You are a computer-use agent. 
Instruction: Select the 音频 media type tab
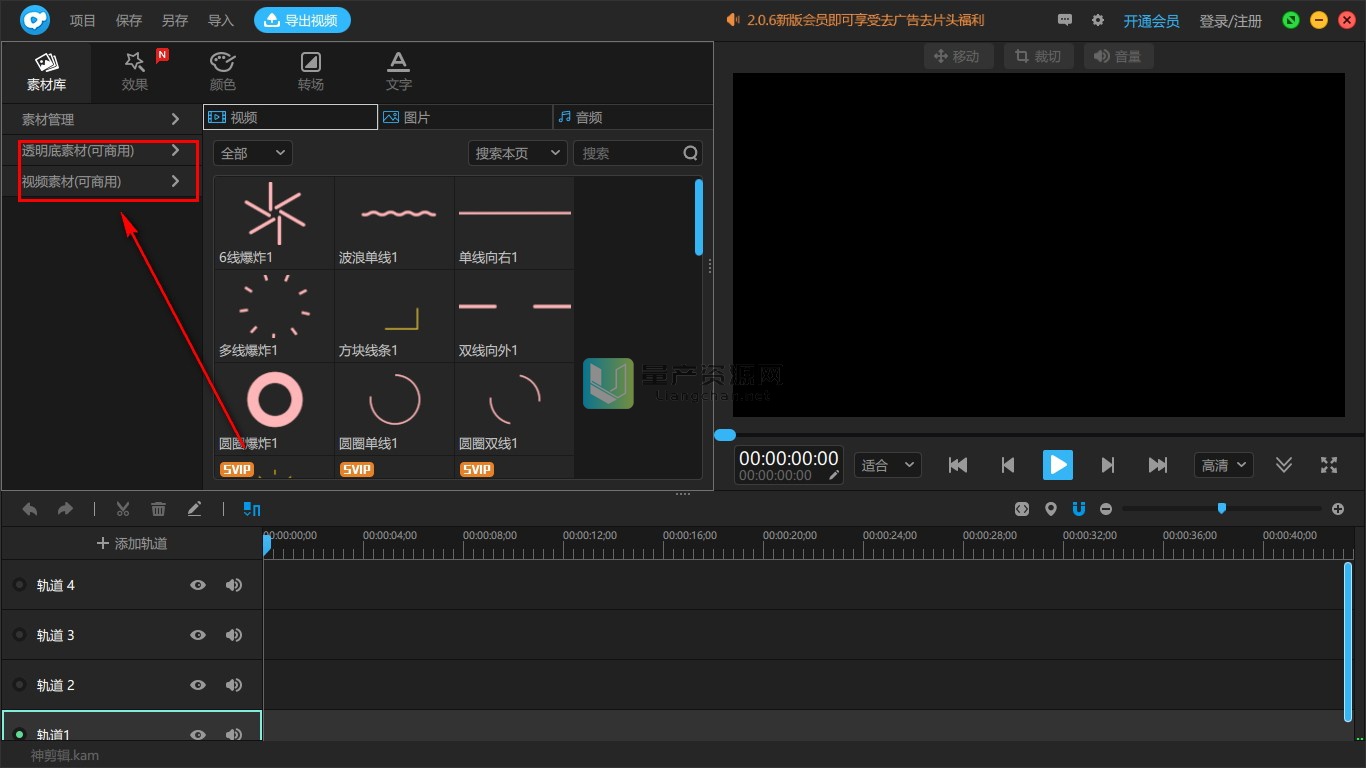pos(632,117)
